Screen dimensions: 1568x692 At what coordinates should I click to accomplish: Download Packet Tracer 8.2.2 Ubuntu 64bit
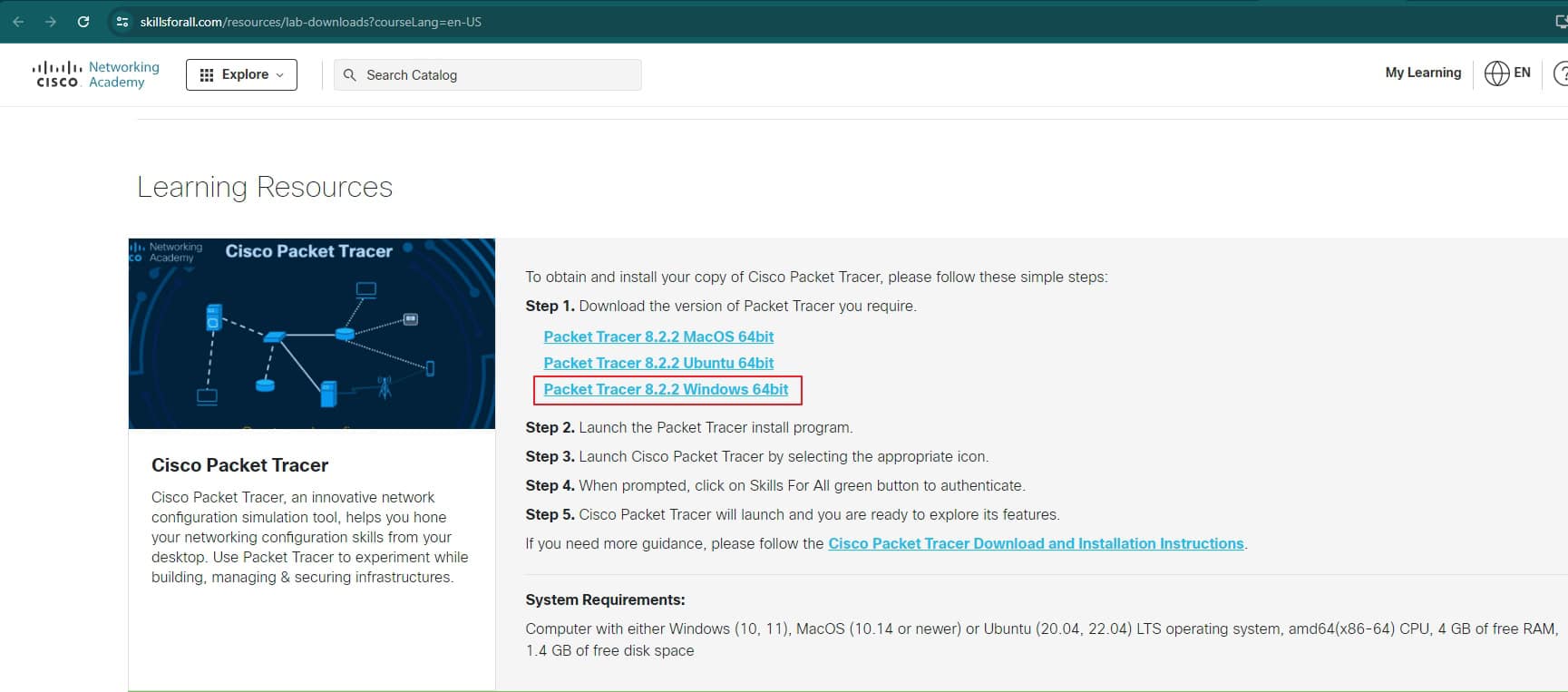click(x=658, y=363)
